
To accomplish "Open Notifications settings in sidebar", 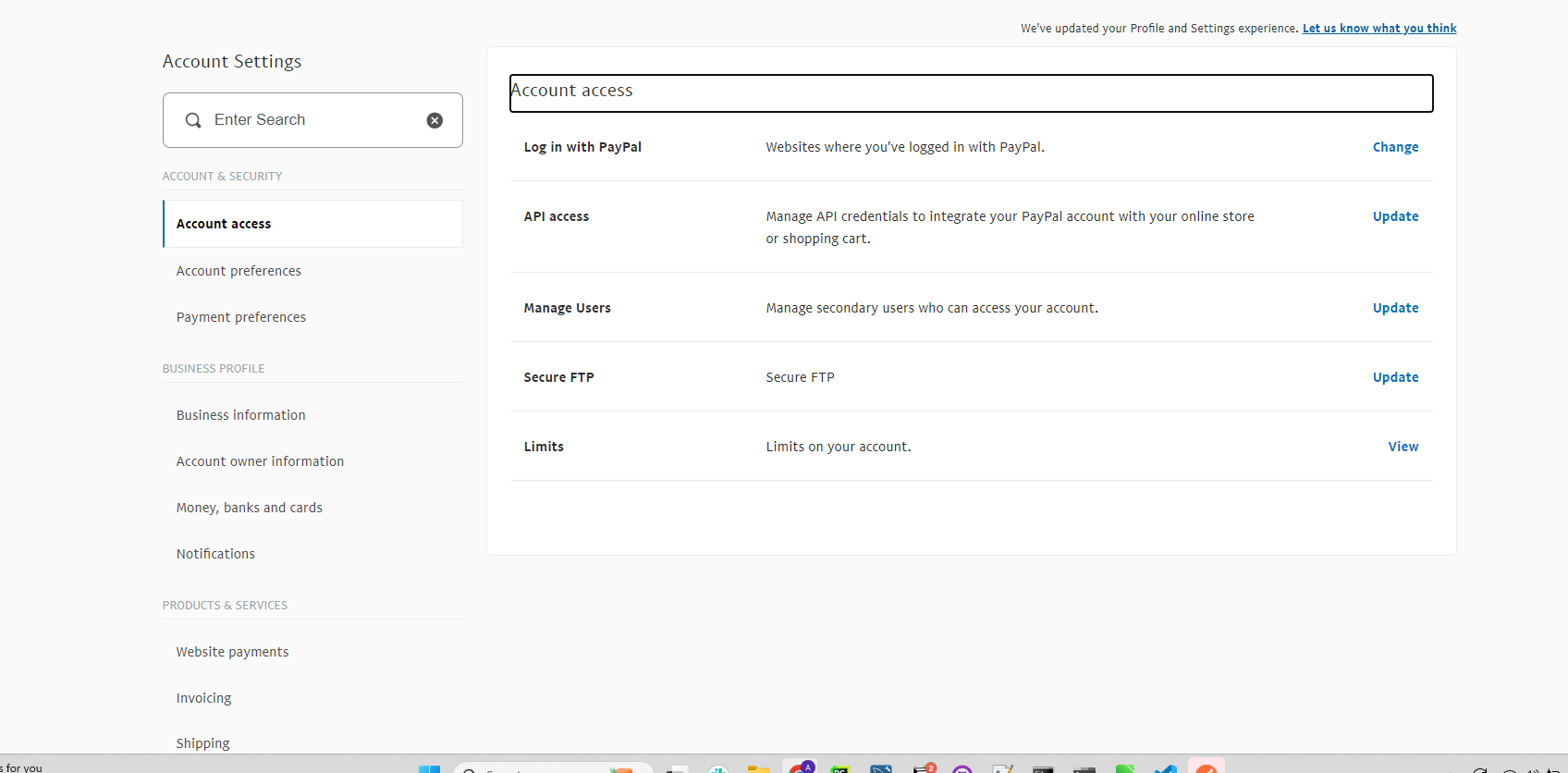I will tap(215, 554).
